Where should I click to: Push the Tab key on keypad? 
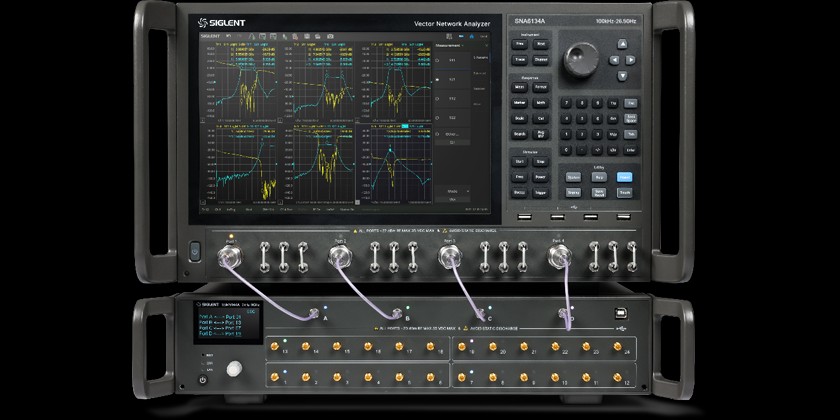click(631, 134)
